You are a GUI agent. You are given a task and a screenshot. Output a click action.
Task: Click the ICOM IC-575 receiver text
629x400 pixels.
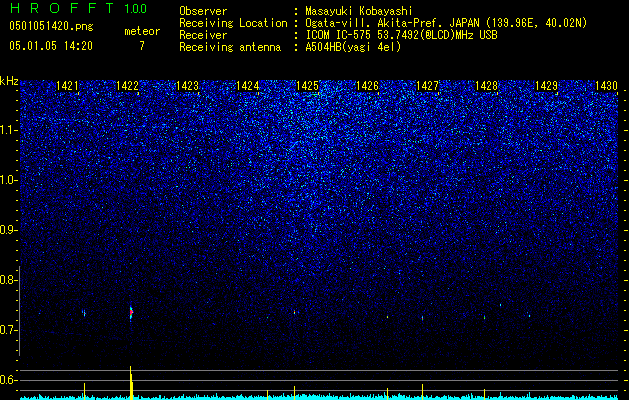(401, 35)
